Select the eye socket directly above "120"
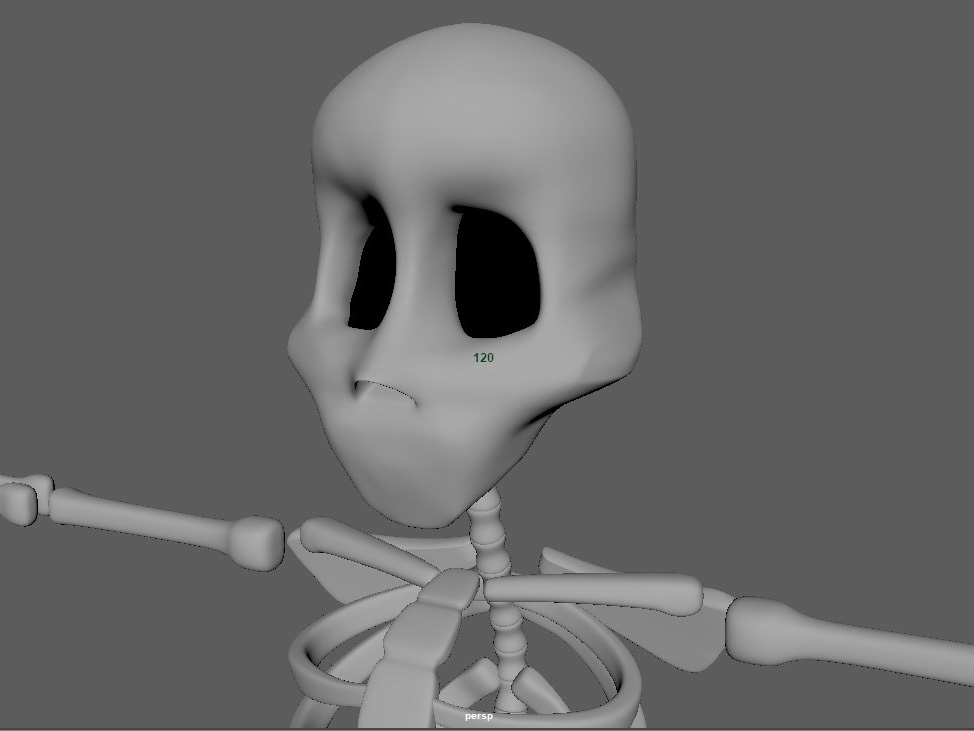 pos(497,273)
